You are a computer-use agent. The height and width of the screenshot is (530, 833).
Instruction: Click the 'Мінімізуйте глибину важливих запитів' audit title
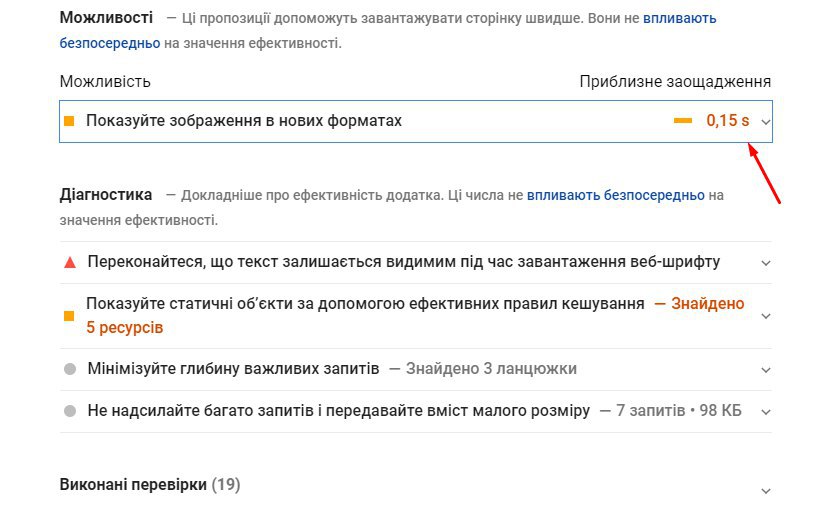(233, 369)
